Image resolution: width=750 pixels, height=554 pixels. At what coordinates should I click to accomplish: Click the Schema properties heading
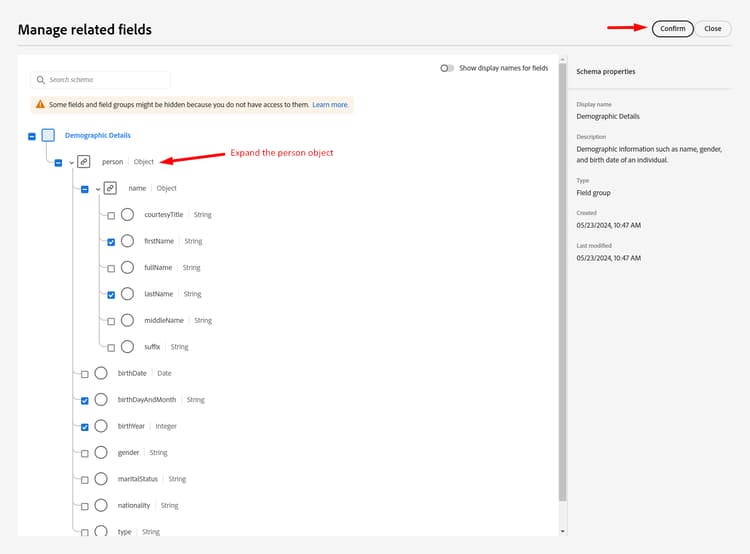606,71
